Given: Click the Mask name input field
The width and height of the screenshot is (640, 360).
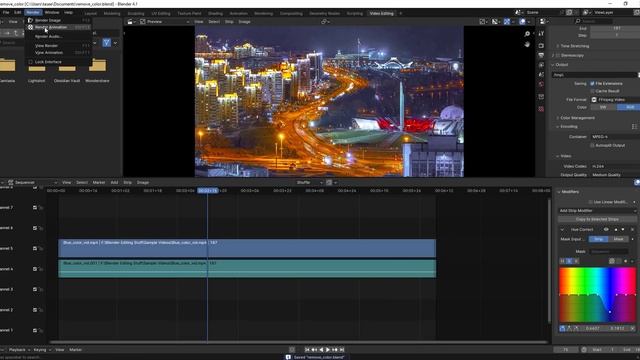Looking at the screenshot, I should 609,251.
